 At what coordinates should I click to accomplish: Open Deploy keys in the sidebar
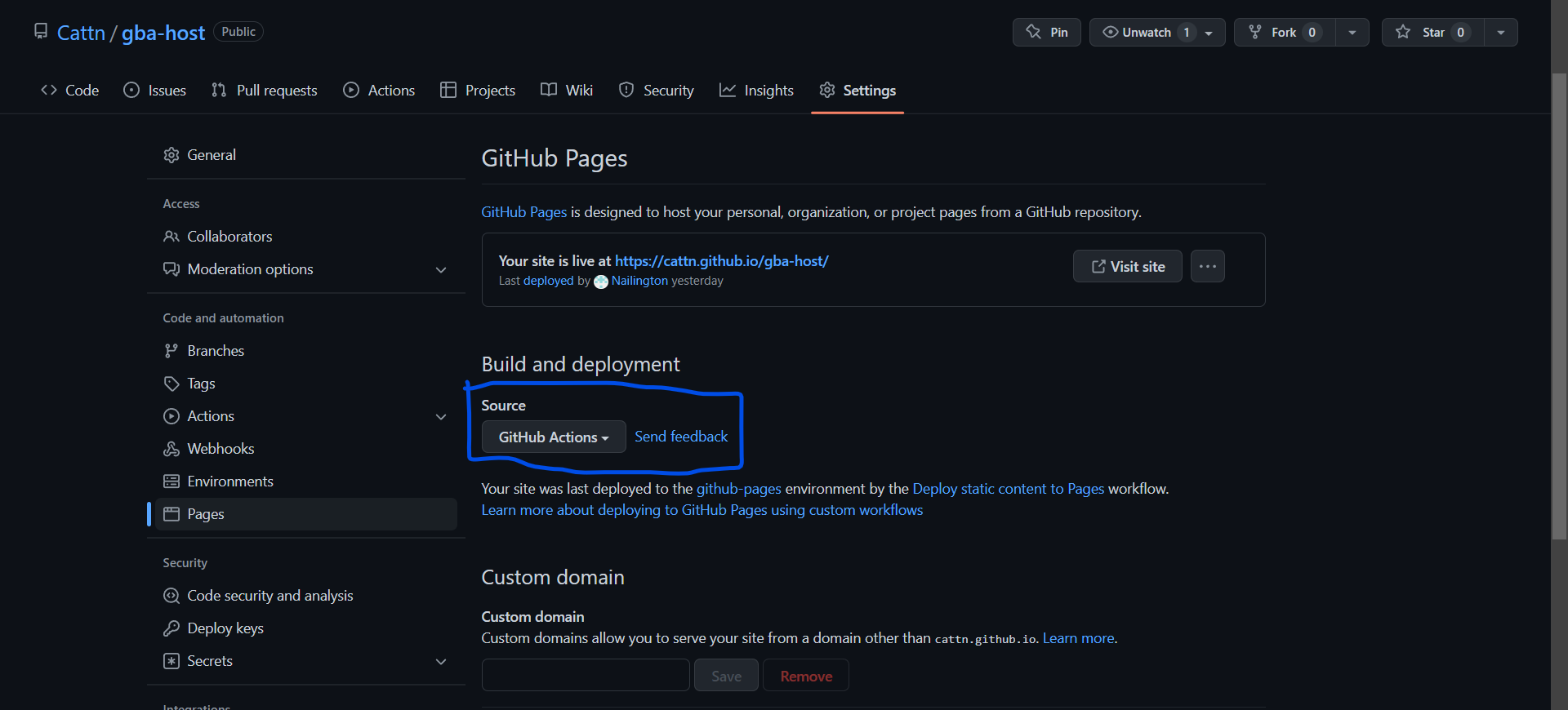(225, 628)
